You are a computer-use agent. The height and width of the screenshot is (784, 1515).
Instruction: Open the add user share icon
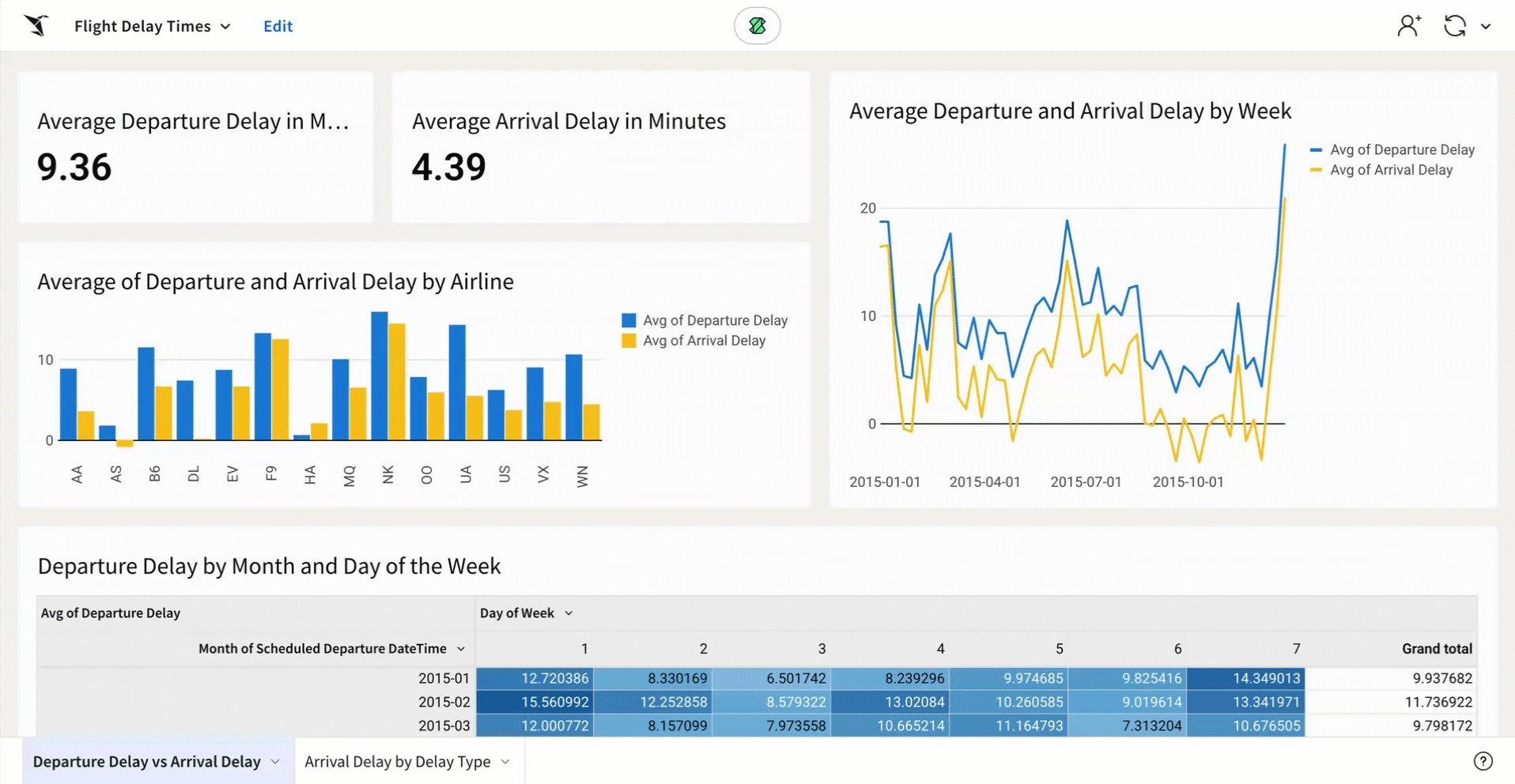point(1408,26)
